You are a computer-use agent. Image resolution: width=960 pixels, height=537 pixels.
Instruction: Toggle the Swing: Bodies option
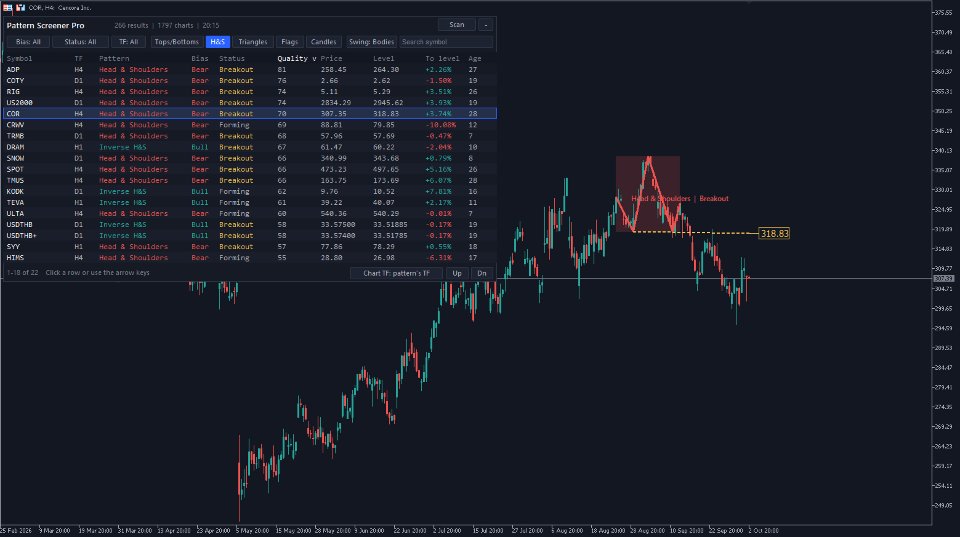tap(371, 42)
